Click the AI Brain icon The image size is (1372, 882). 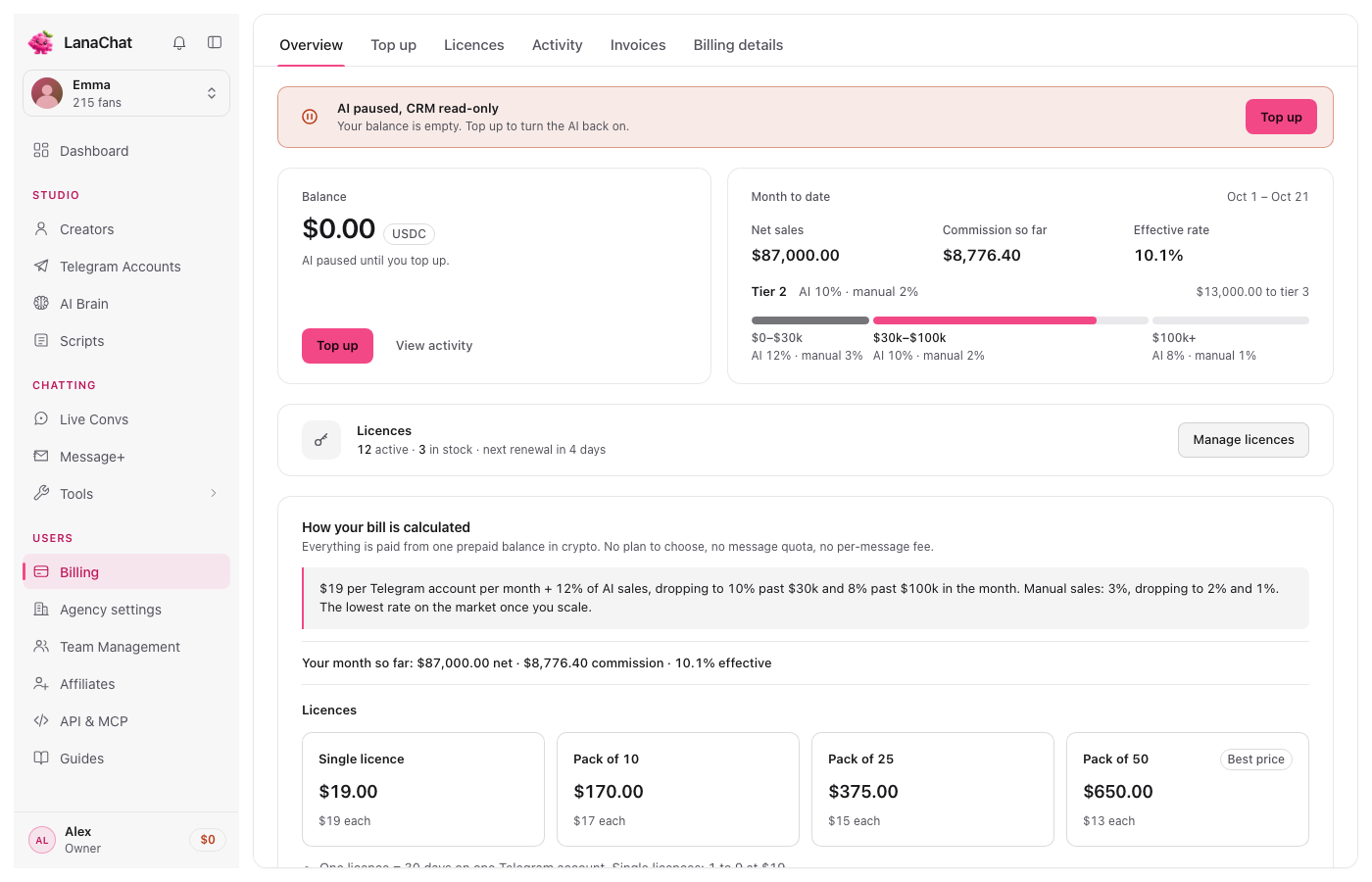tap(41, 303)
